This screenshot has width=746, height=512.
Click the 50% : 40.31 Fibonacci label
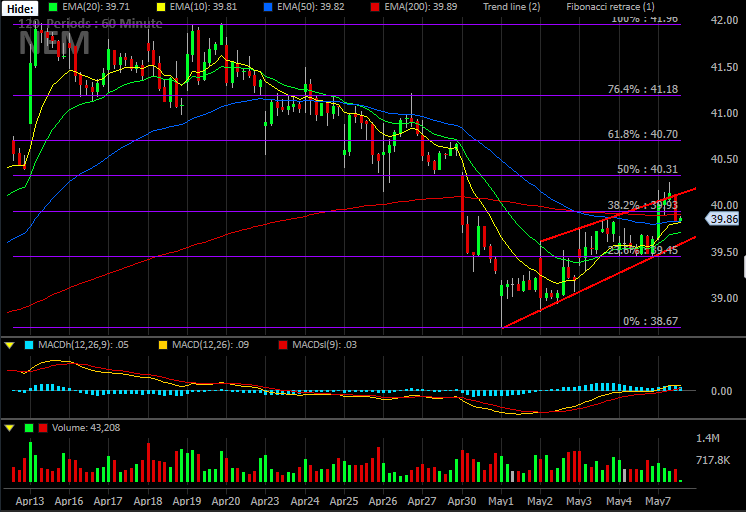tap(648, 169)
